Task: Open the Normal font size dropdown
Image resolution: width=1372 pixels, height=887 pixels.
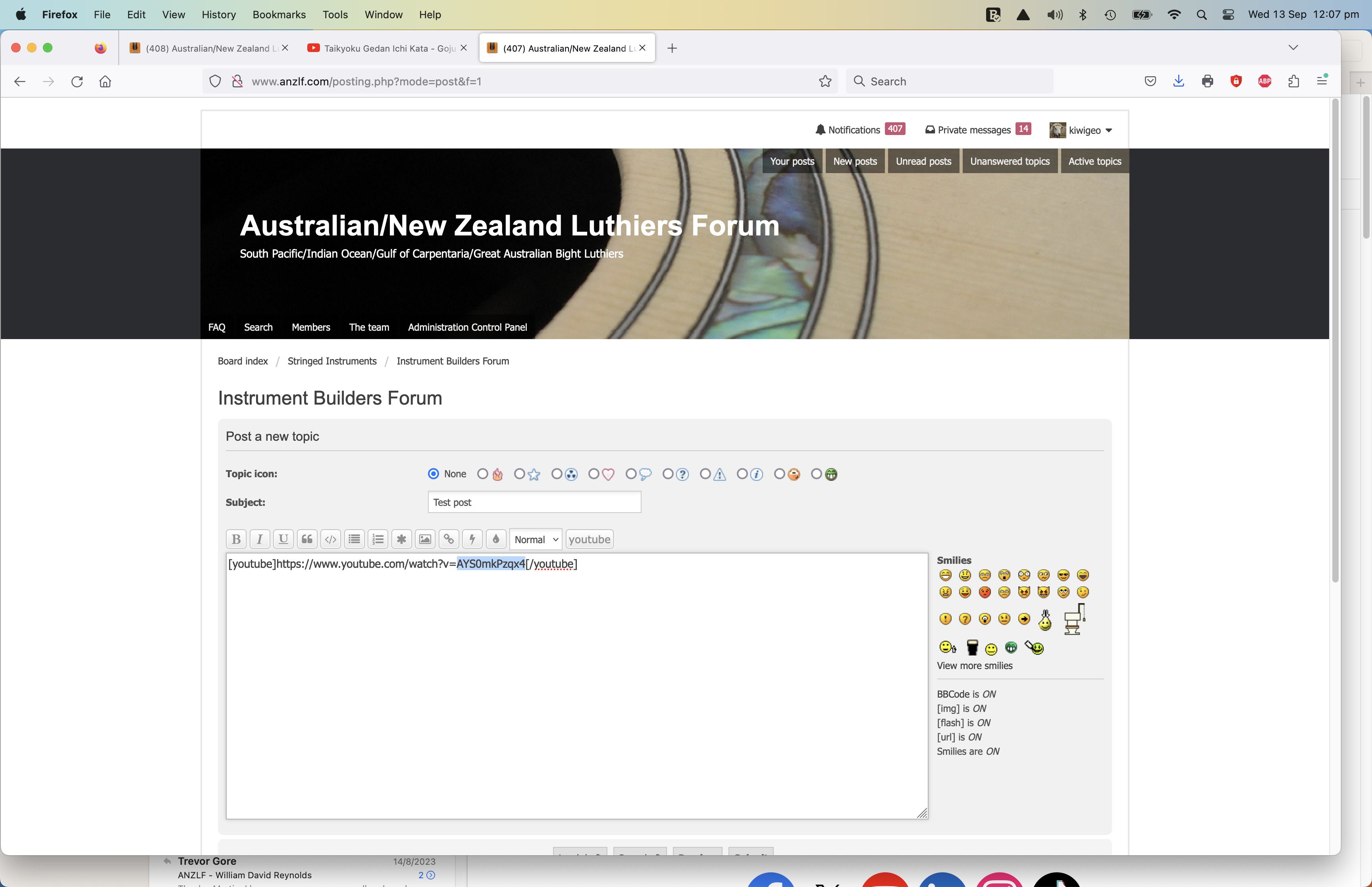Action: tap(536, 539)
